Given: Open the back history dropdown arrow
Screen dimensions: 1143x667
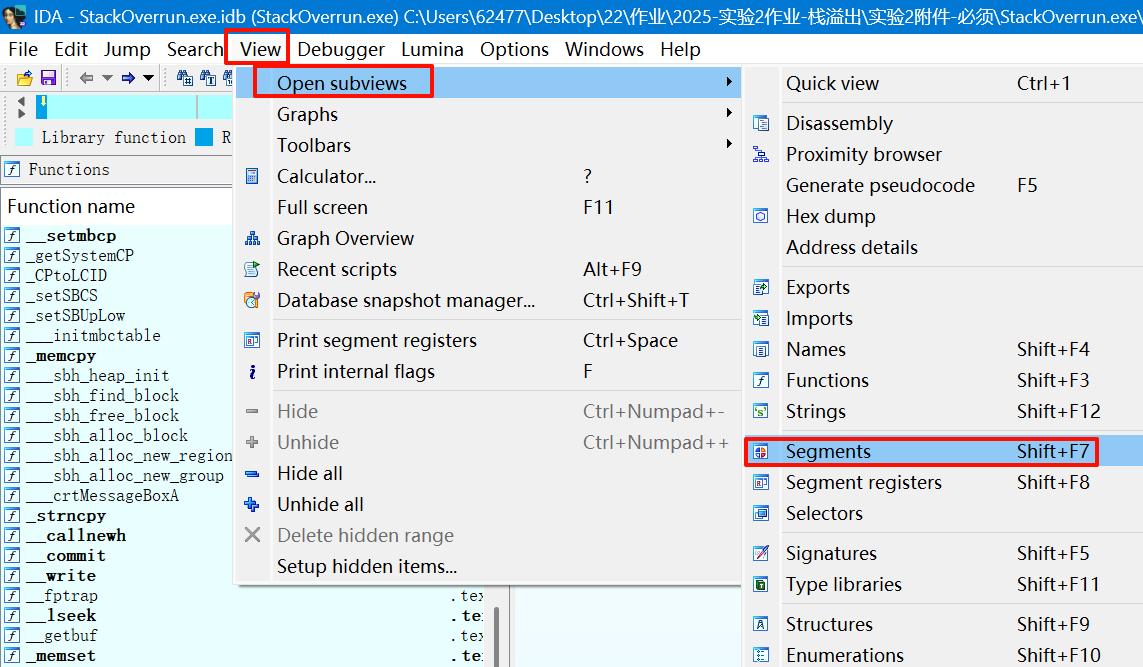Looking at the screenshot, I should [x=107, y=78].
